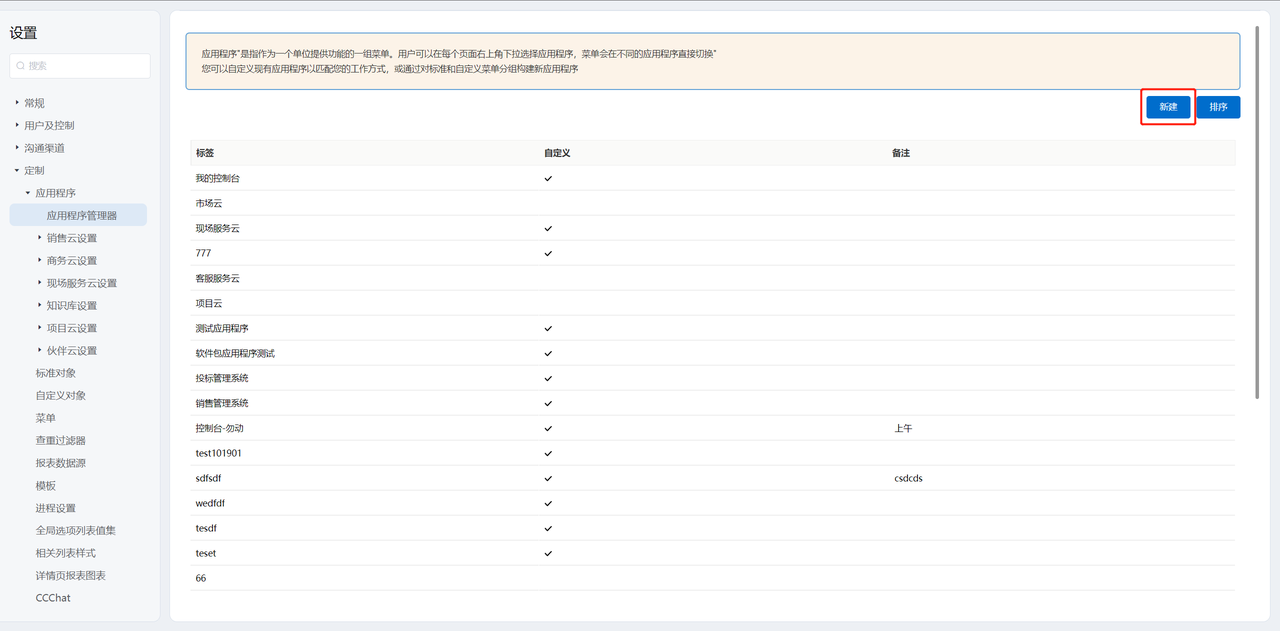Click the checkmark in 我的控制台 row

(548, 178)
